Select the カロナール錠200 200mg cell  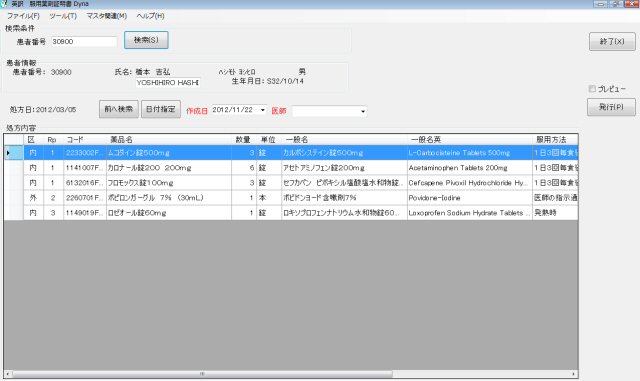pos(169,168)
